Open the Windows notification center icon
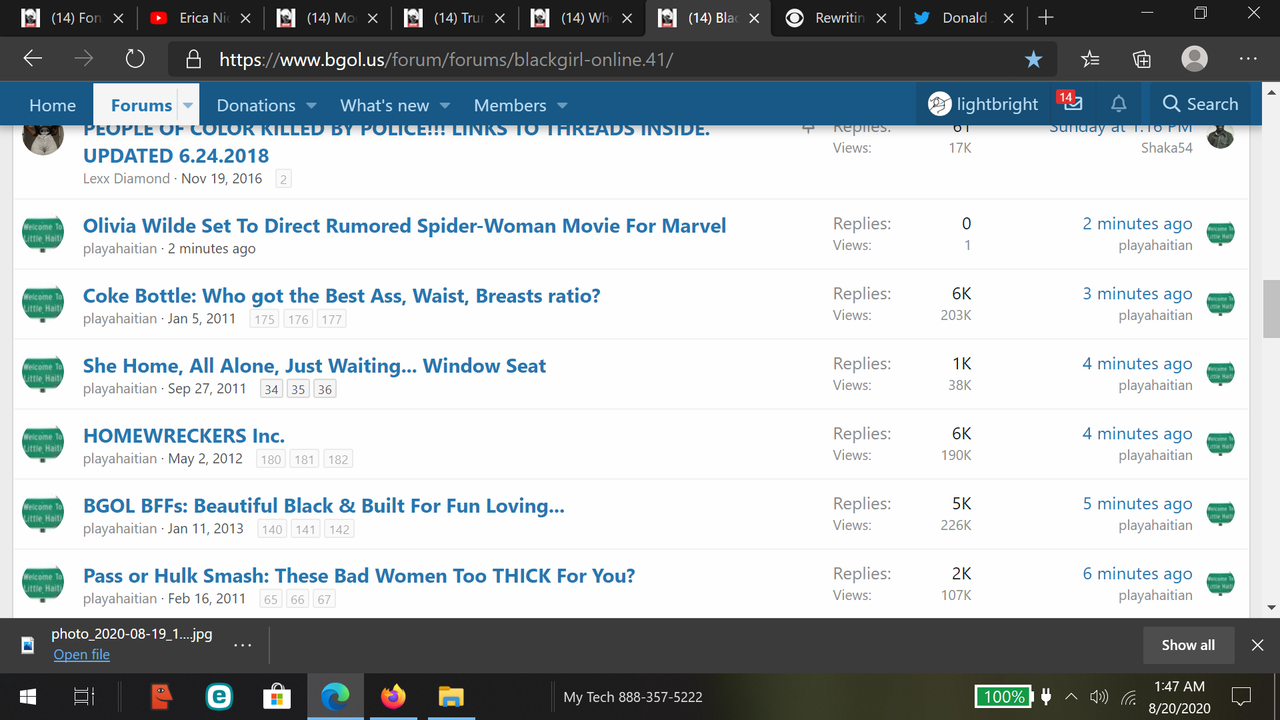The height and width of the screenshot is (720, 1280). 1241,696
